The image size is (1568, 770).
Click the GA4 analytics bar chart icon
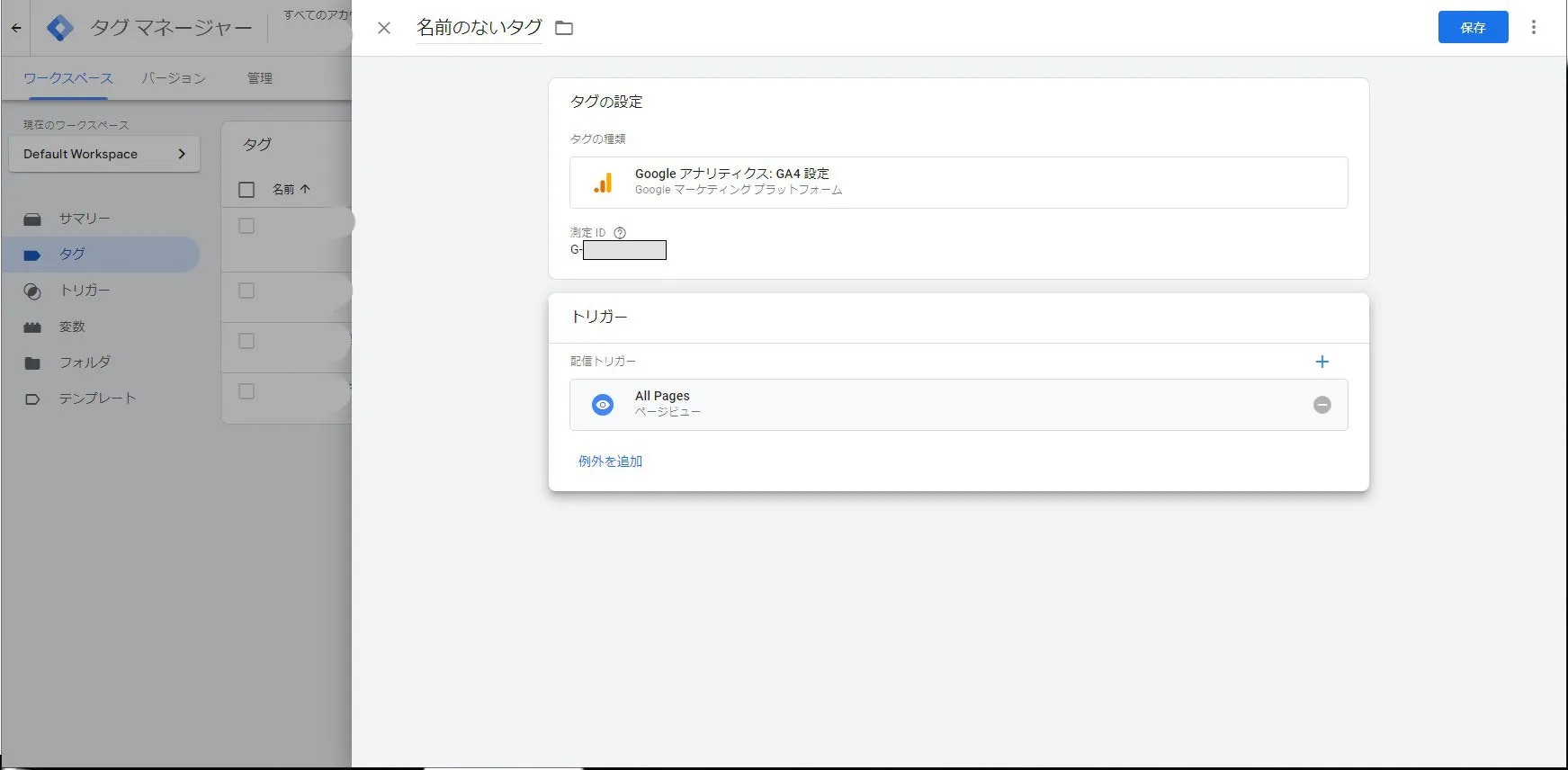pos(603,183)
